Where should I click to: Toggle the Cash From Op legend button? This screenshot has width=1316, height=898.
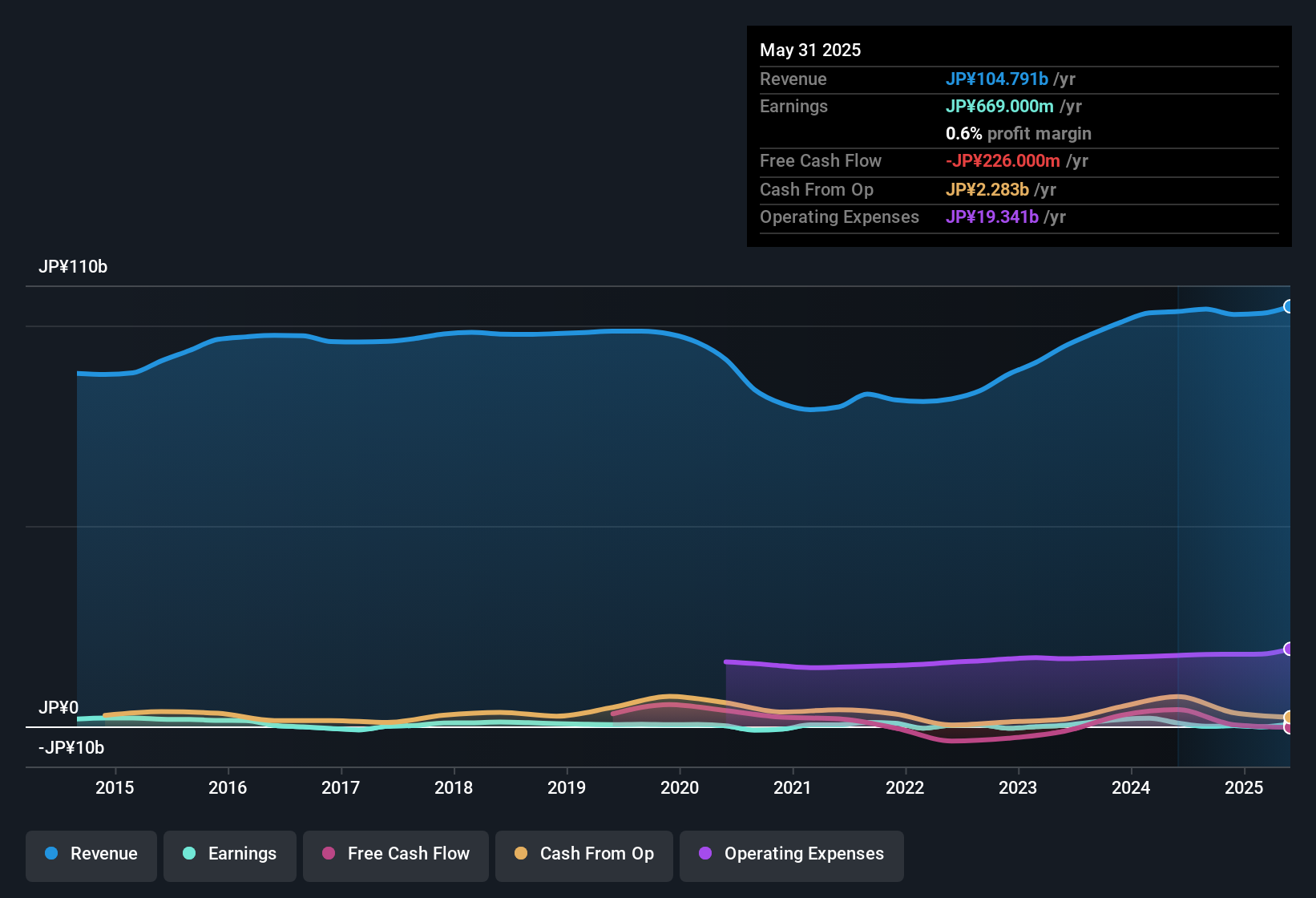click(584, 856)
